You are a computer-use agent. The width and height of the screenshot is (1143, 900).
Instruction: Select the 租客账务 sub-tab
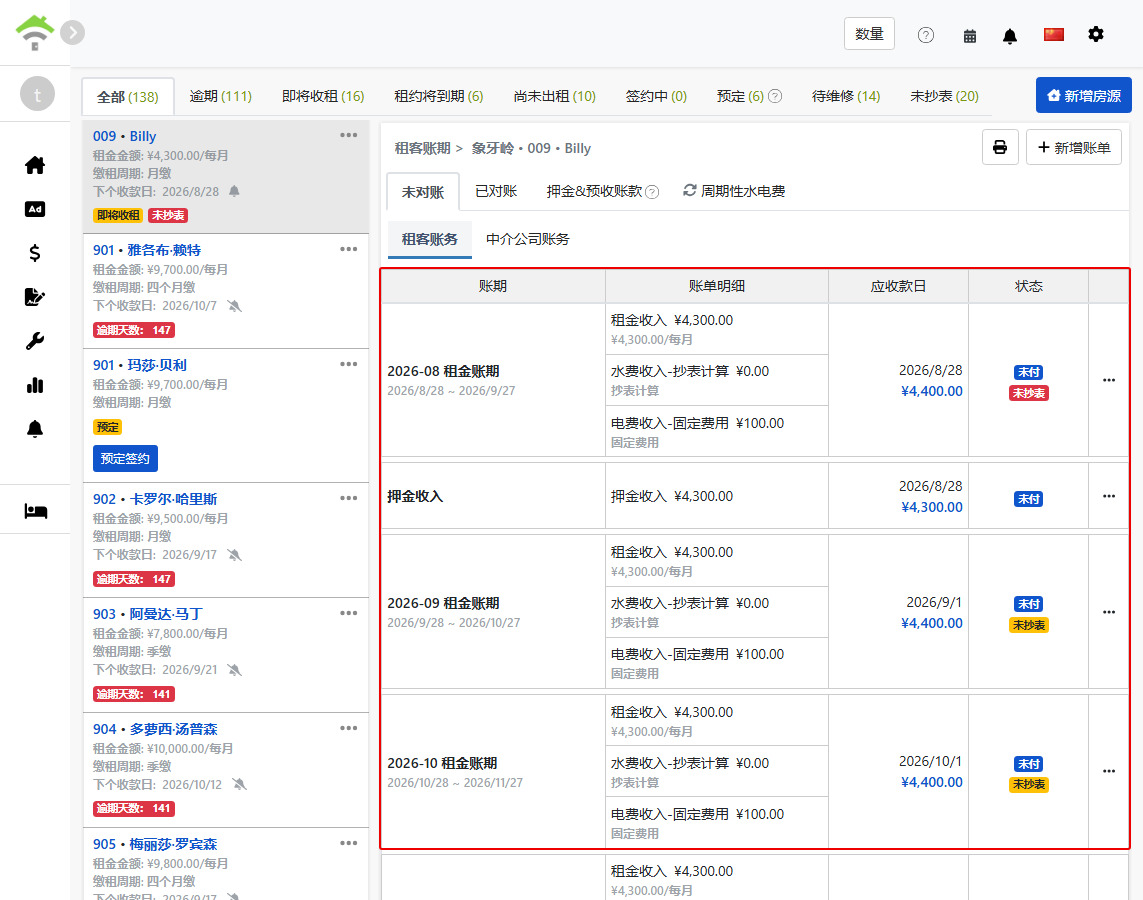(429, 239)
